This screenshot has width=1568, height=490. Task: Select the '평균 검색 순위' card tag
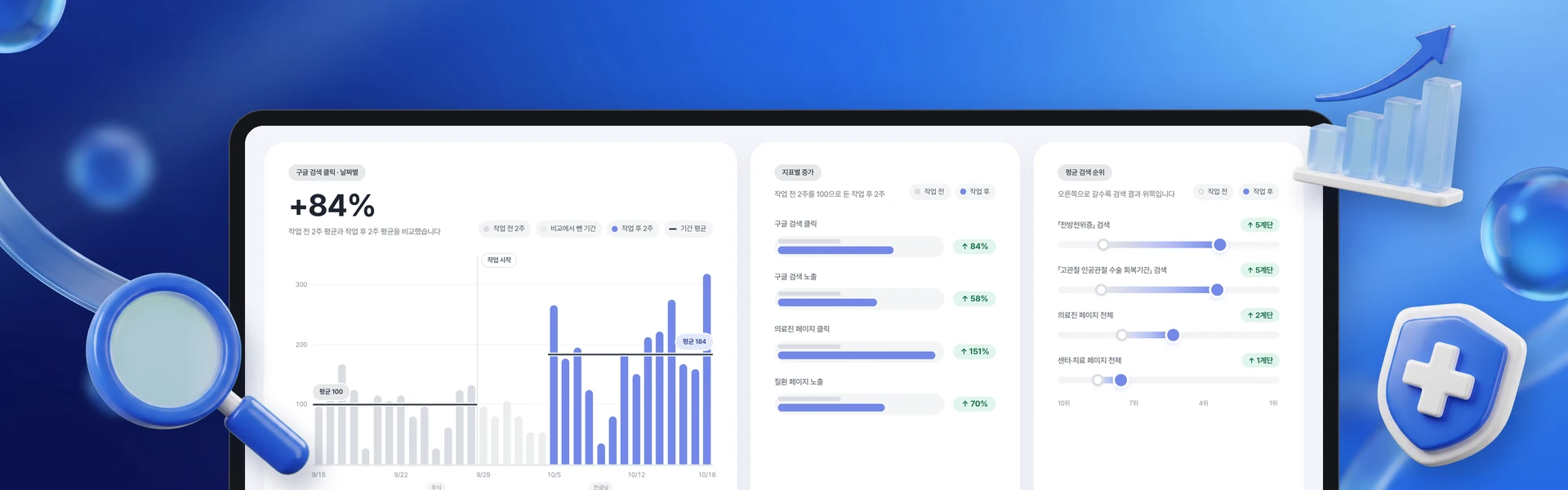coord(1085,172)
